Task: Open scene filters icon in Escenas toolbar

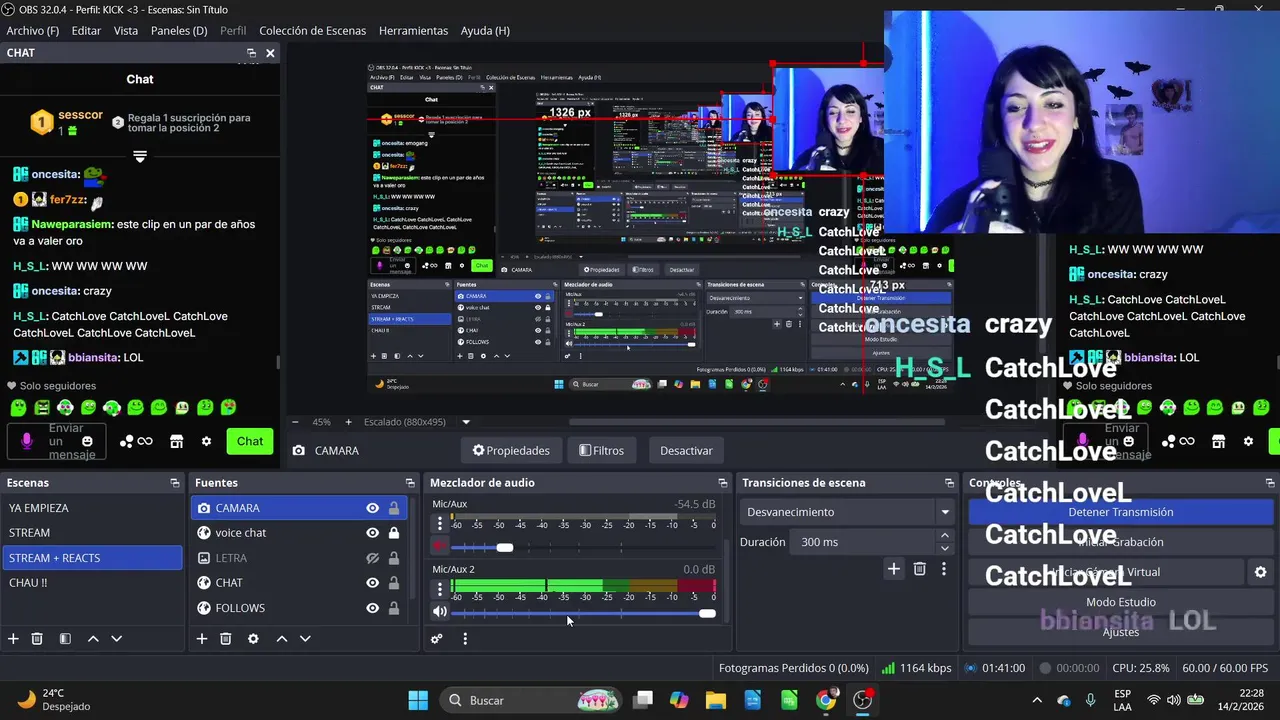Action: (65, 638)
